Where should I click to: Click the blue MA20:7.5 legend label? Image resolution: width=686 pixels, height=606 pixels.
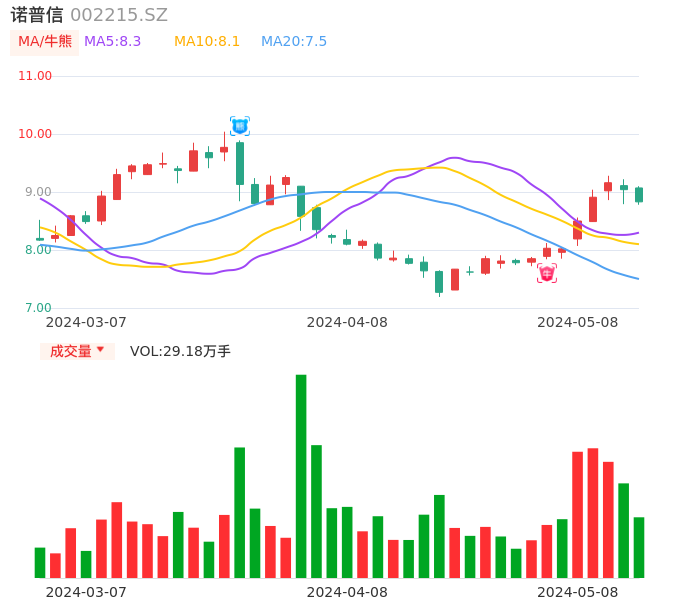click(294, 42)
